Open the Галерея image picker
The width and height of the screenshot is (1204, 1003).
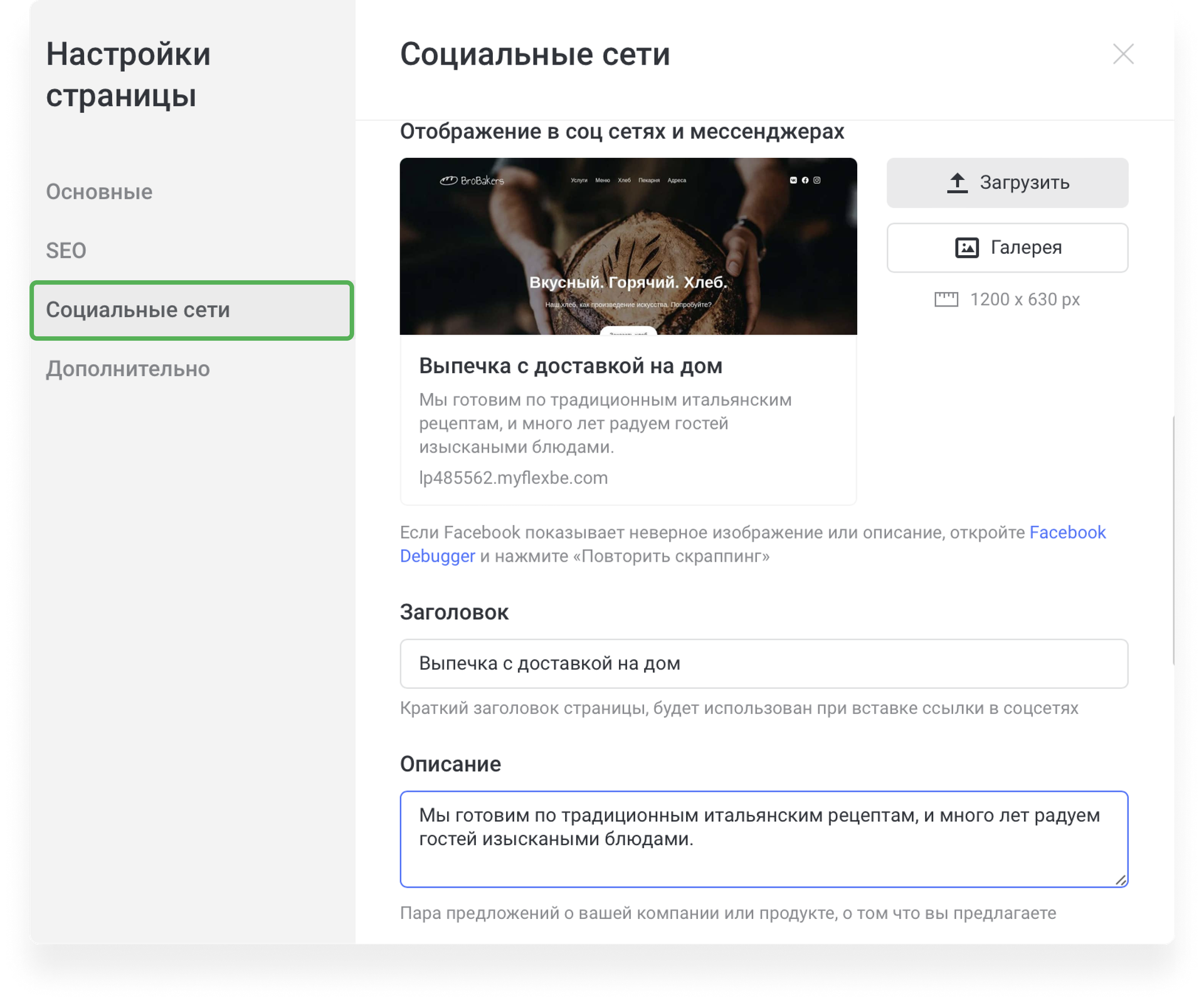tap(1006, 247)
